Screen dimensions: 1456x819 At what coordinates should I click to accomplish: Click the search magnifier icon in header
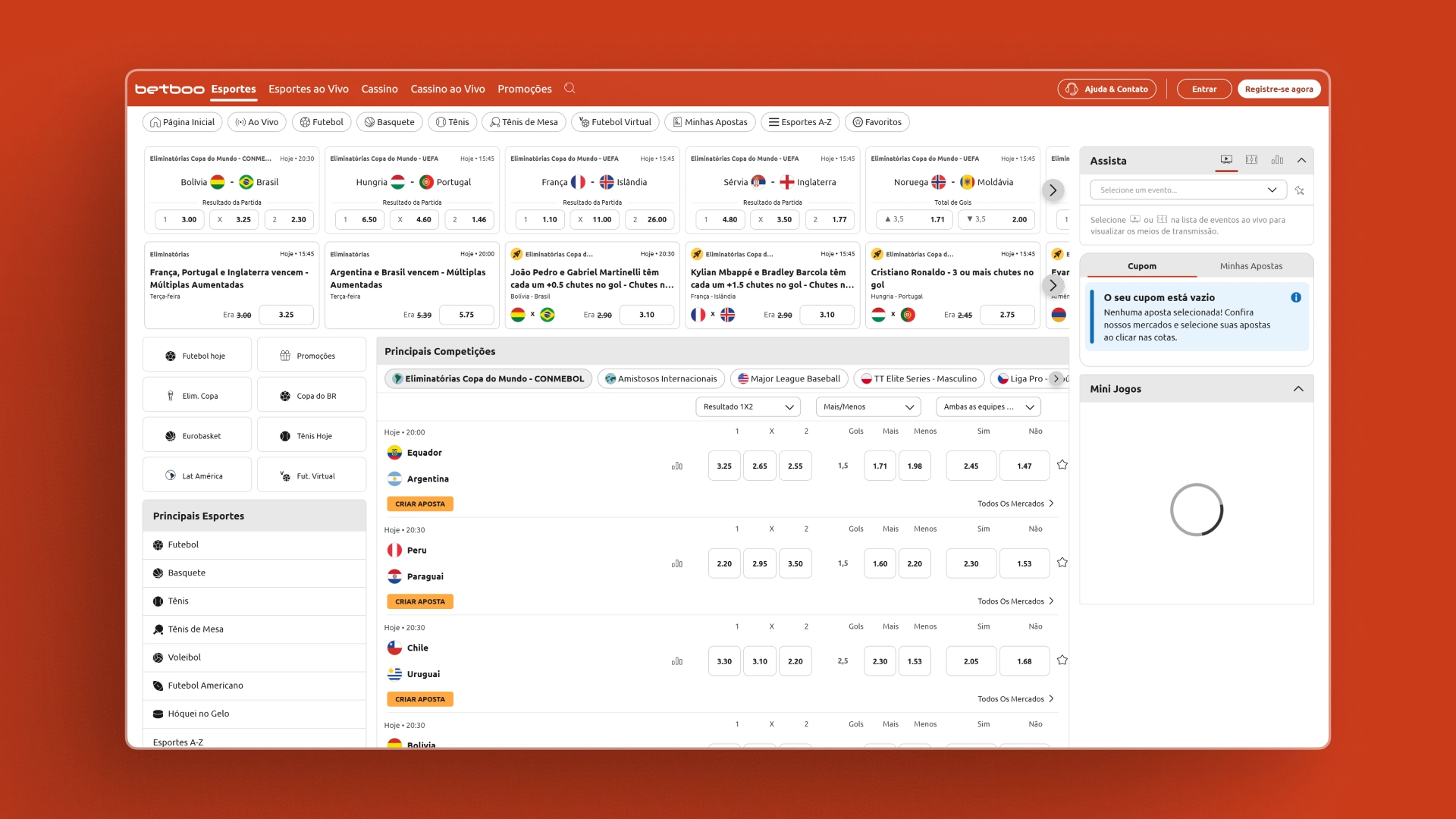[x=570, y=89]
